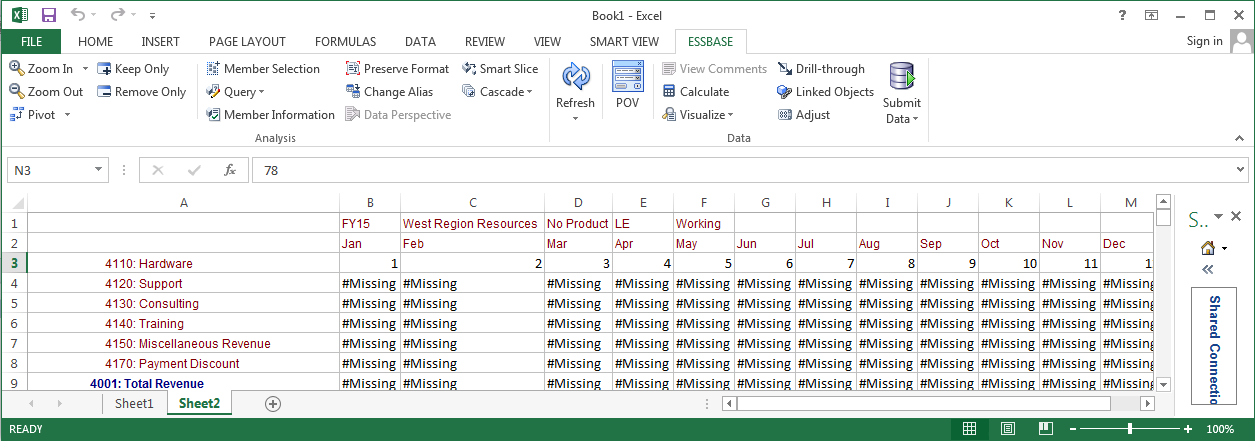Click the Adjust command
The height and width of the screenshot is (441, 1255).
(804, 115)
